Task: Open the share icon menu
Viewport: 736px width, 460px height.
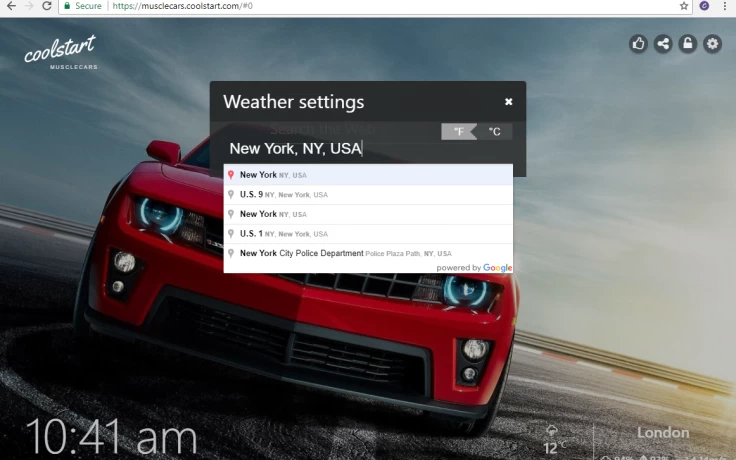Action: tap(663, 43)
